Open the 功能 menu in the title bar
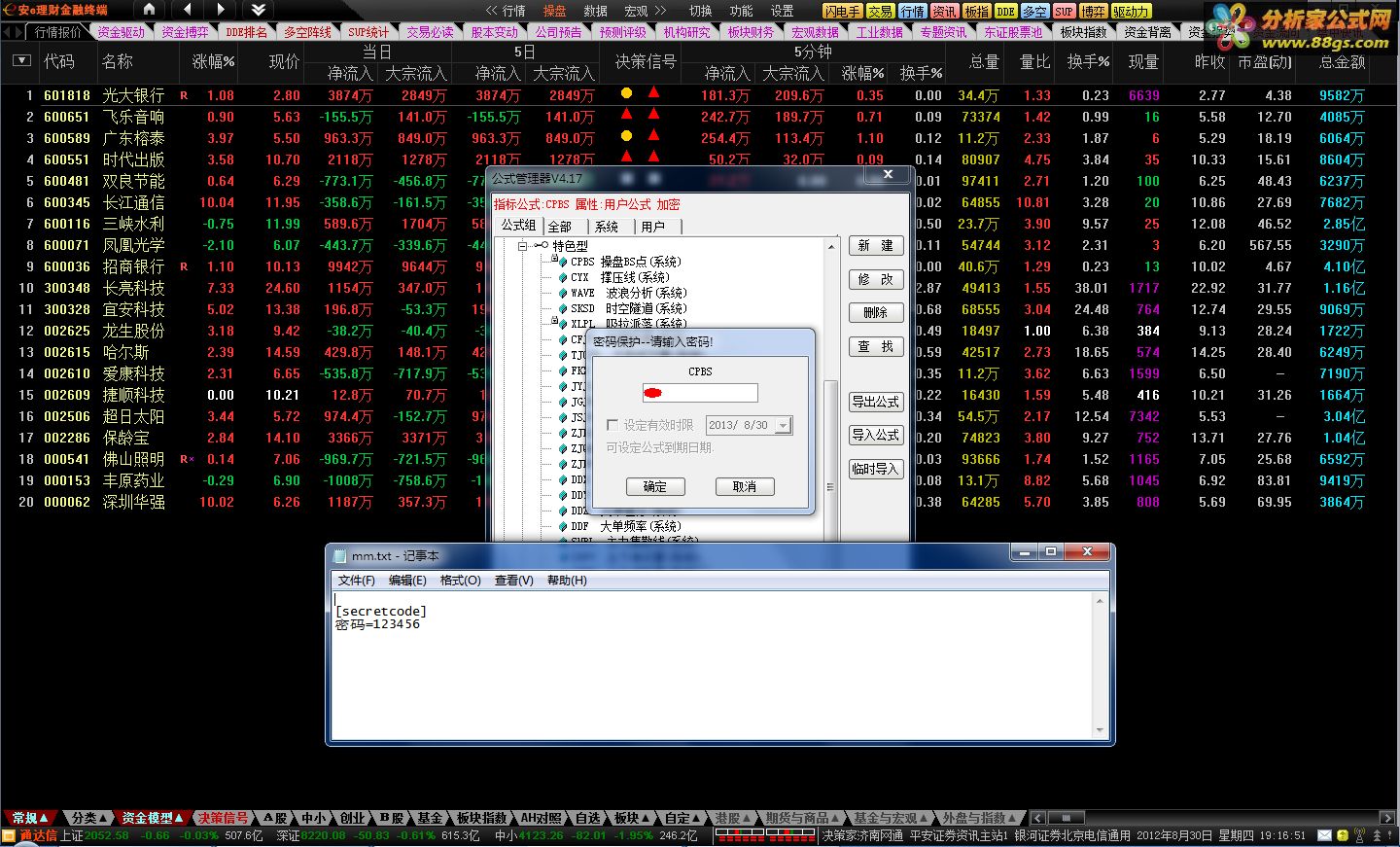The width and height of the screenshot is (1400, 847). (741, 11)
